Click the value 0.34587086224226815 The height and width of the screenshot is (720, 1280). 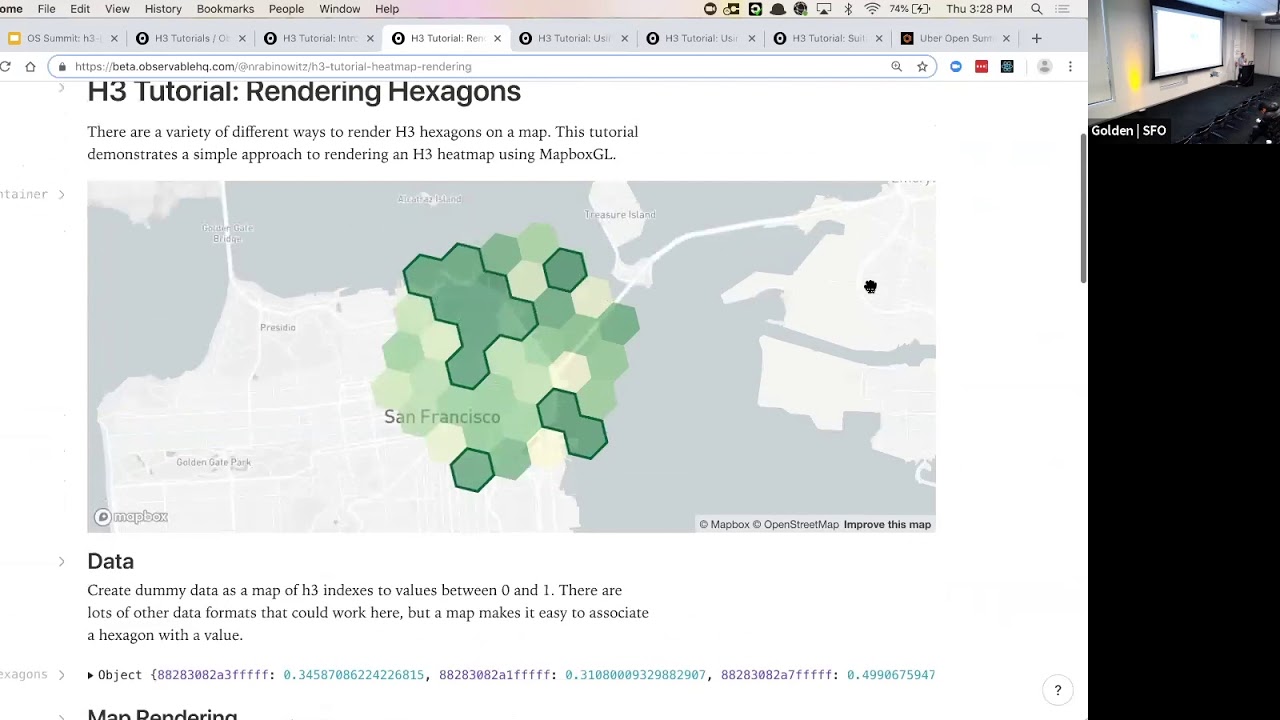[x=354, y=675]
